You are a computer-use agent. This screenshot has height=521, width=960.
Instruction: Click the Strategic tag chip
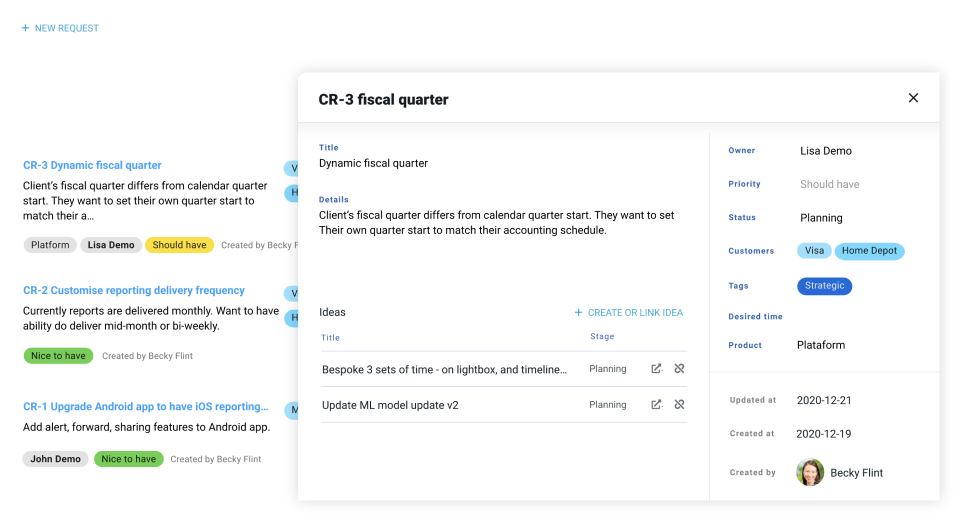(824, 286)
